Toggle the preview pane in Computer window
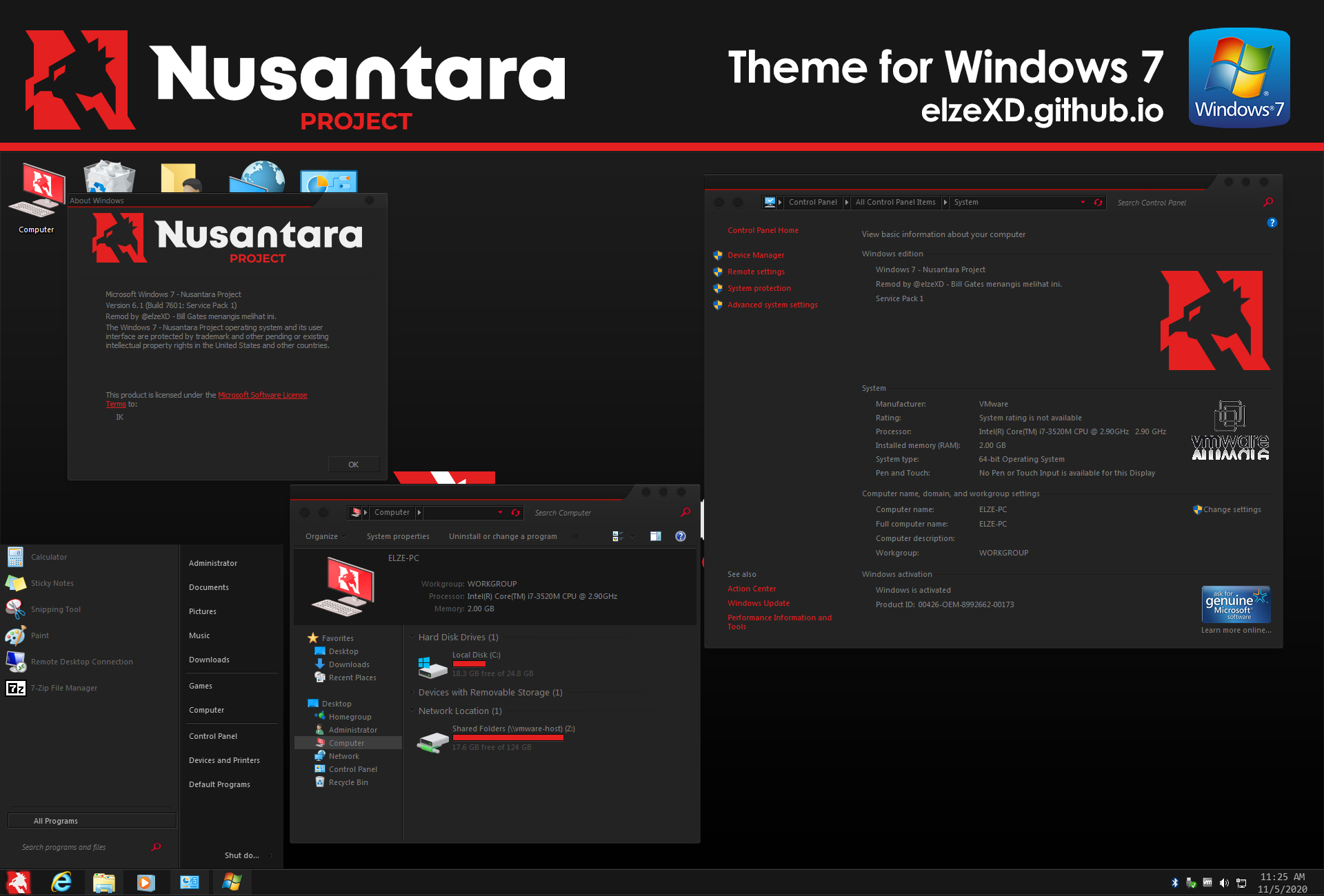The image size is (1324, 896). (x=656, y=536)
